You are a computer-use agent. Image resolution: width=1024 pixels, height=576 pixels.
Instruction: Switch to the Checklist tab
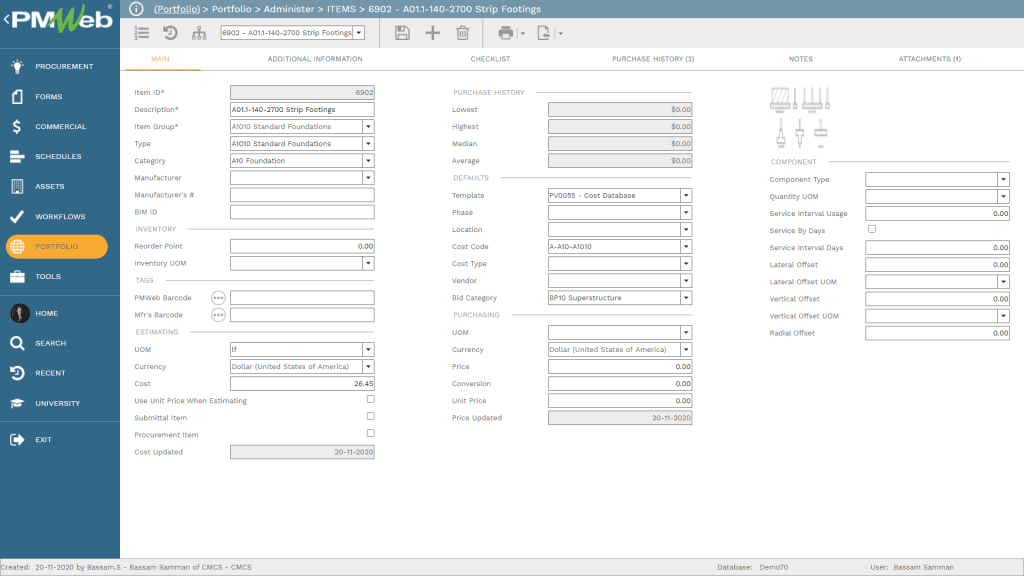(x=490, y=59)
